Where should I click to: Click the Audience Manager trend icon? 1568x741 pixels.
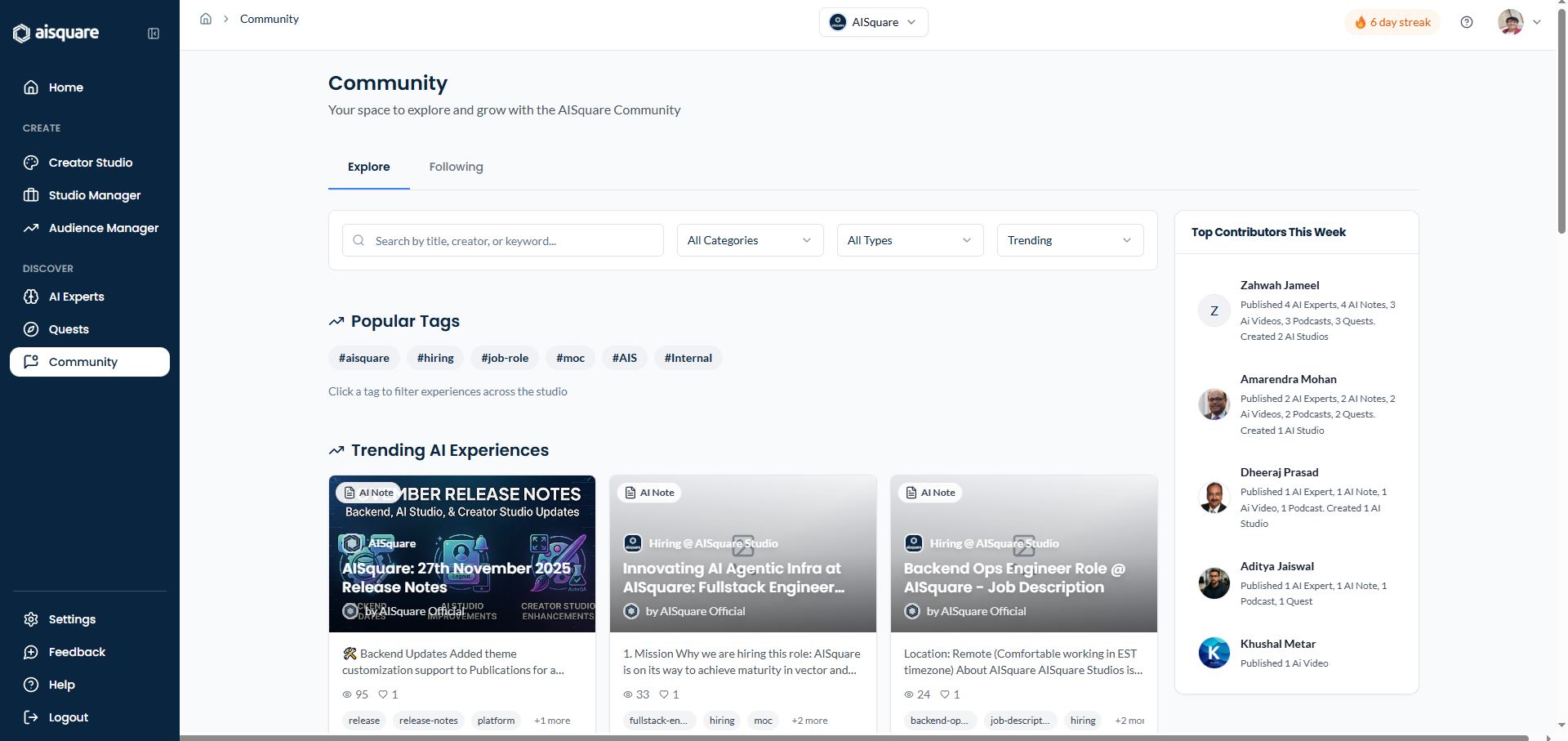pyautogui.click(x=31, y=228)
